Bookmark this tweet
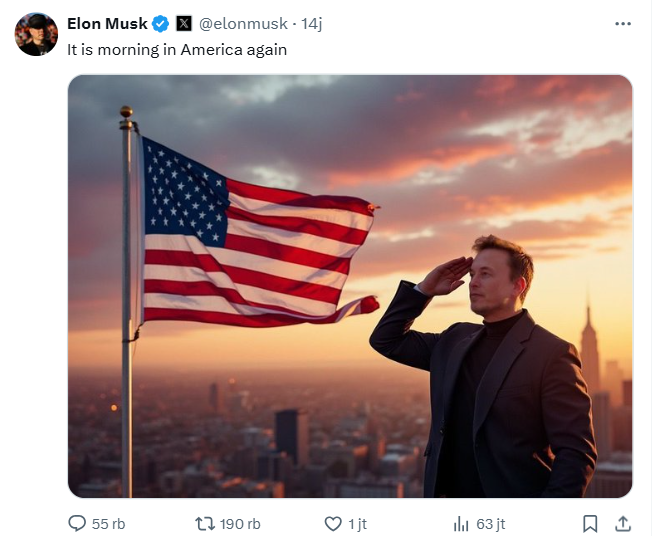The width and height of the screenshot is (652, 536). (590, 523)
